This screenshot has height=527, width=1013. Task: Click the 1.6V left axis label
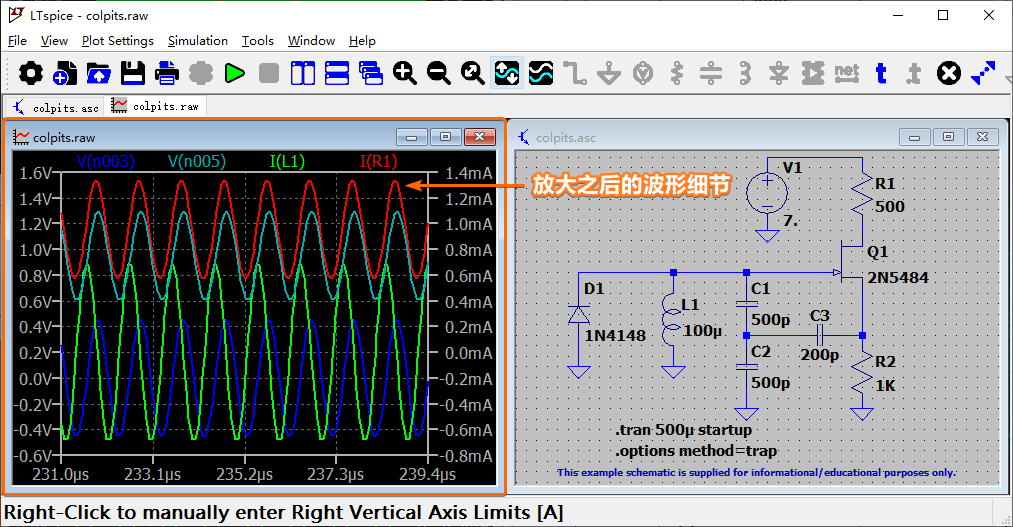[35, 173]
